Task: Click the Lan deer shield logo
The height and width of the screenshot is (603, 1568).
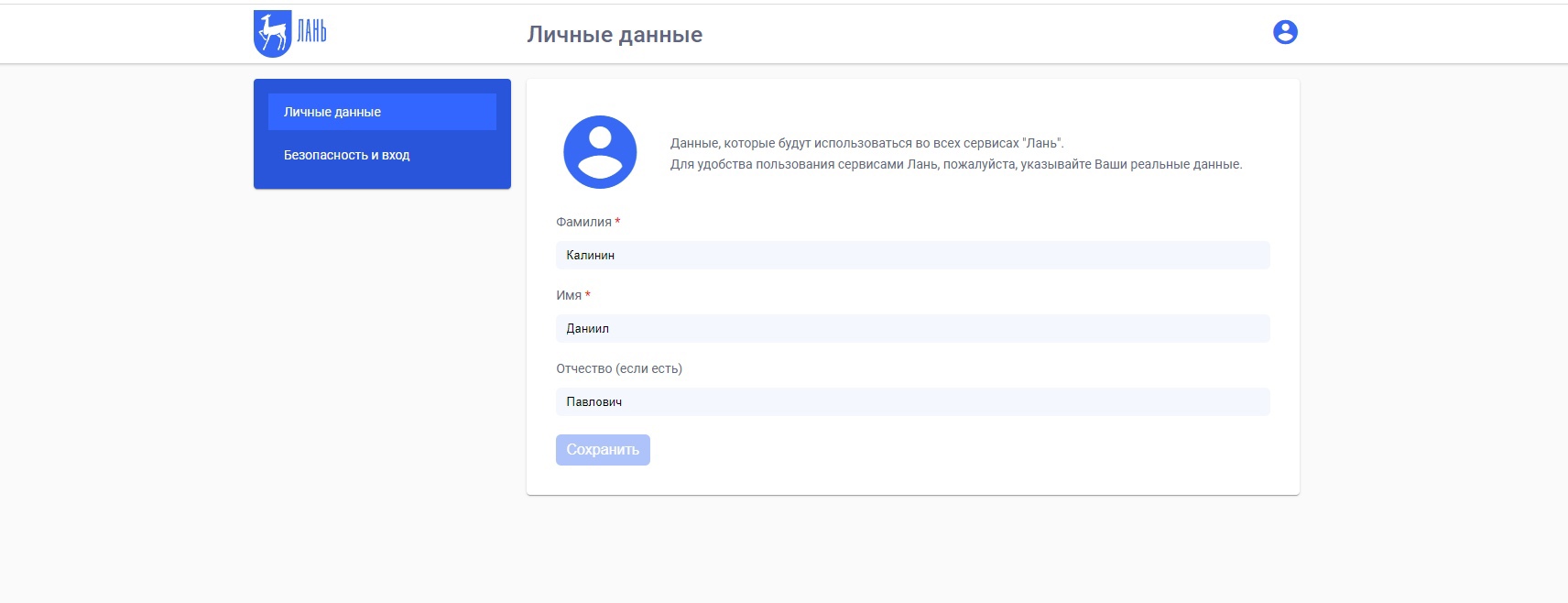Action: coord(272,34)
